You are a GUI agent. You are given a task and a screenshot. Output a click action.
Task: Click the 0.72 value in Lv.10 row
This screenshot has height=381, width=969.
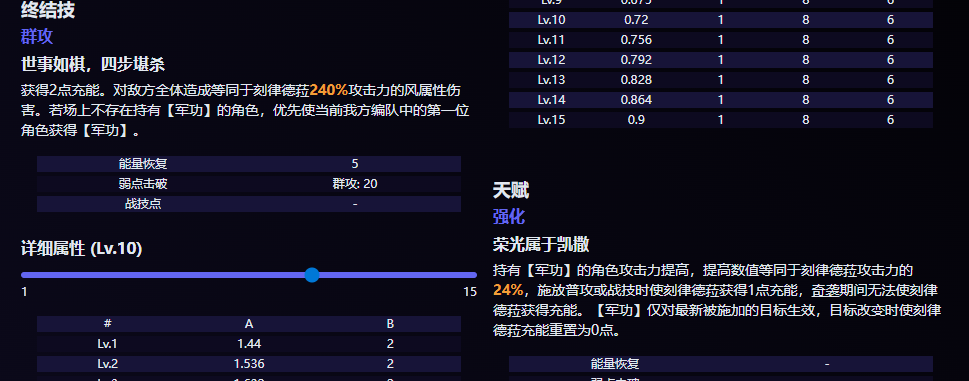(x=636, y=20)
